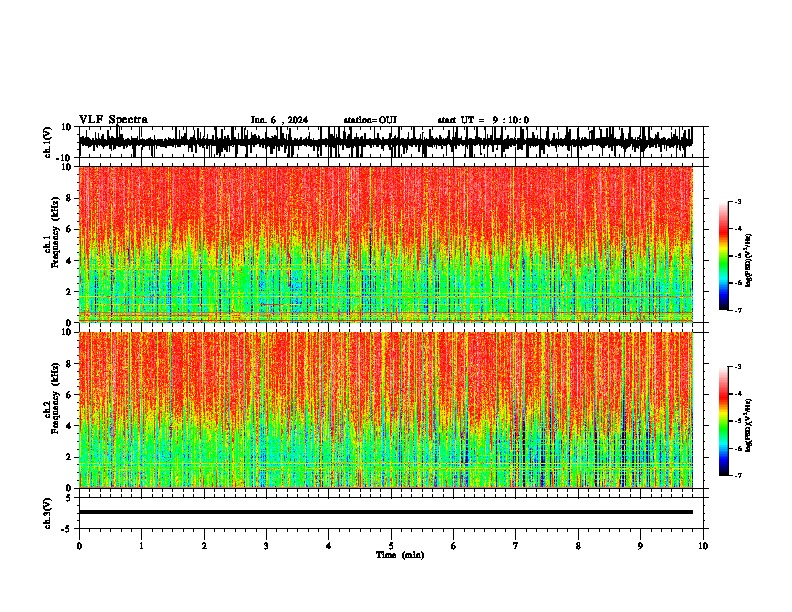Click time axis tick label "1"

coord(141,546)
